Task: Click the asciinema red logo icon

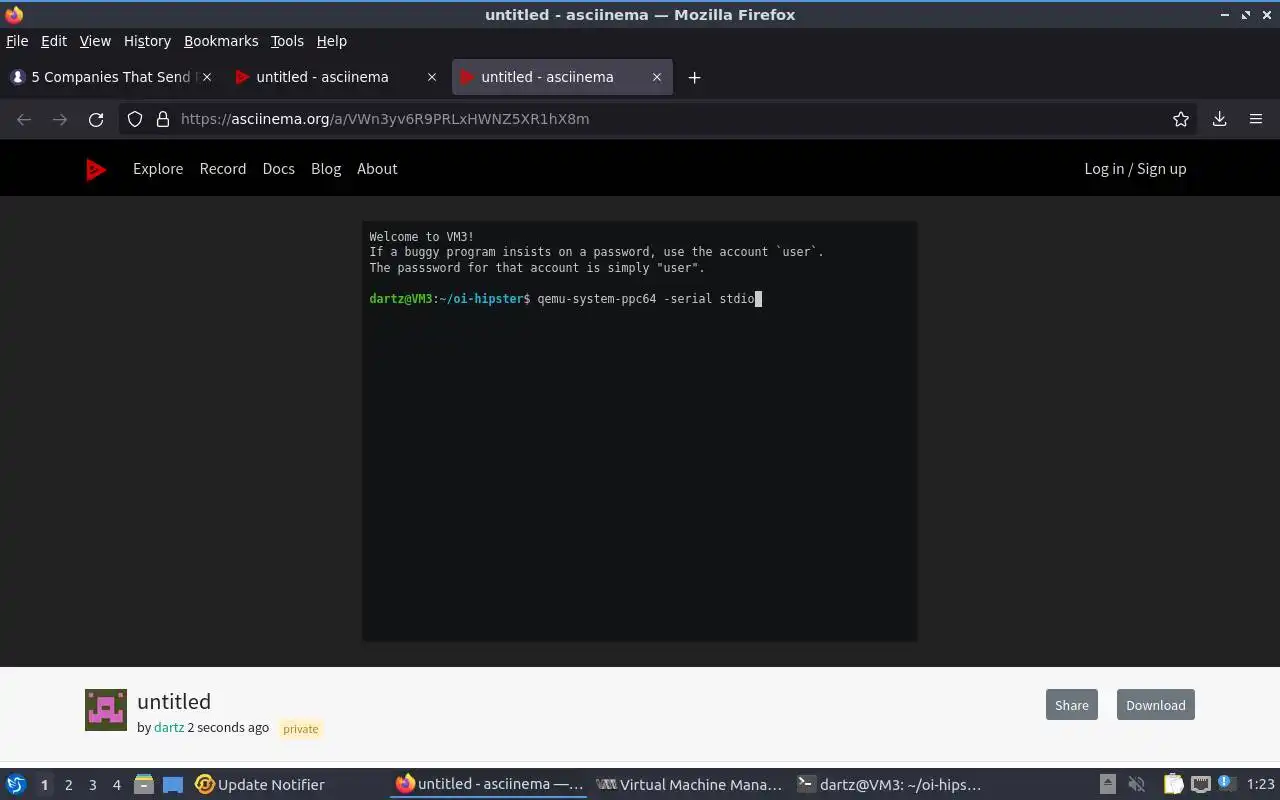Action: click(x=96, y=170)
